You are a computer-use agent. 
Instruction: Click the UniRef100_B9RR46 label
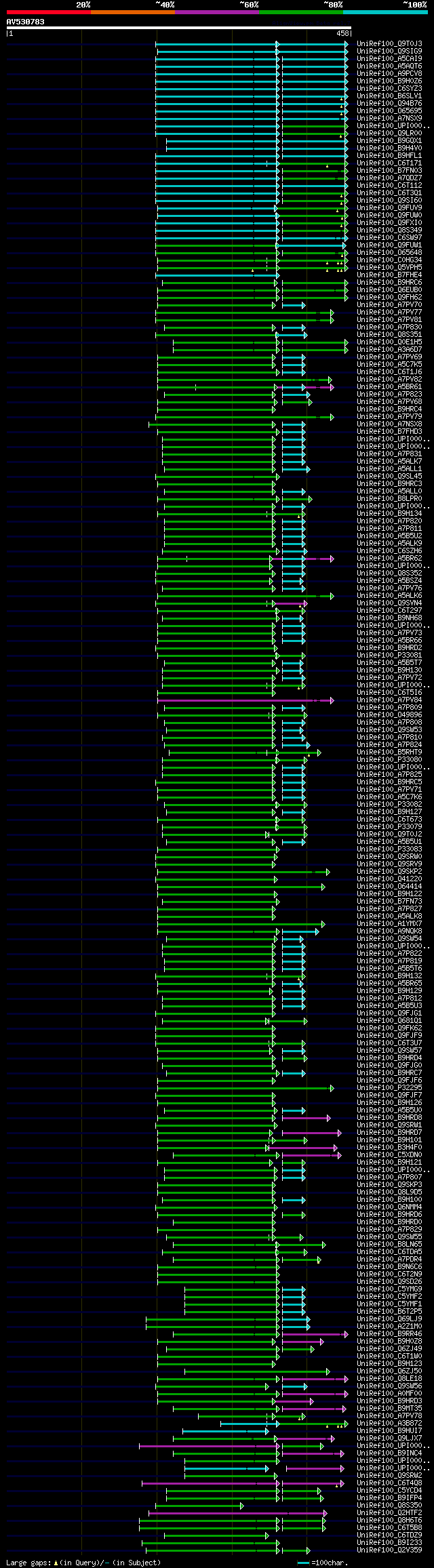click(389, 1333)
